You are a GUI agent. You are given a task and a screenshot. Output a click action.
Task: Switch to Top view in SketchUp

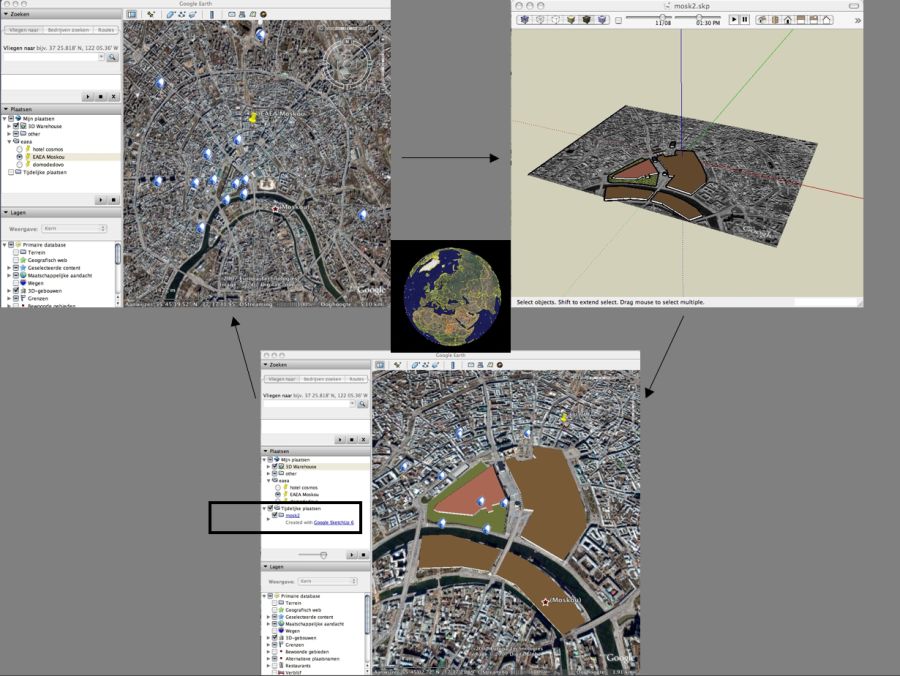pyautogui.click(x=775, y=20)
